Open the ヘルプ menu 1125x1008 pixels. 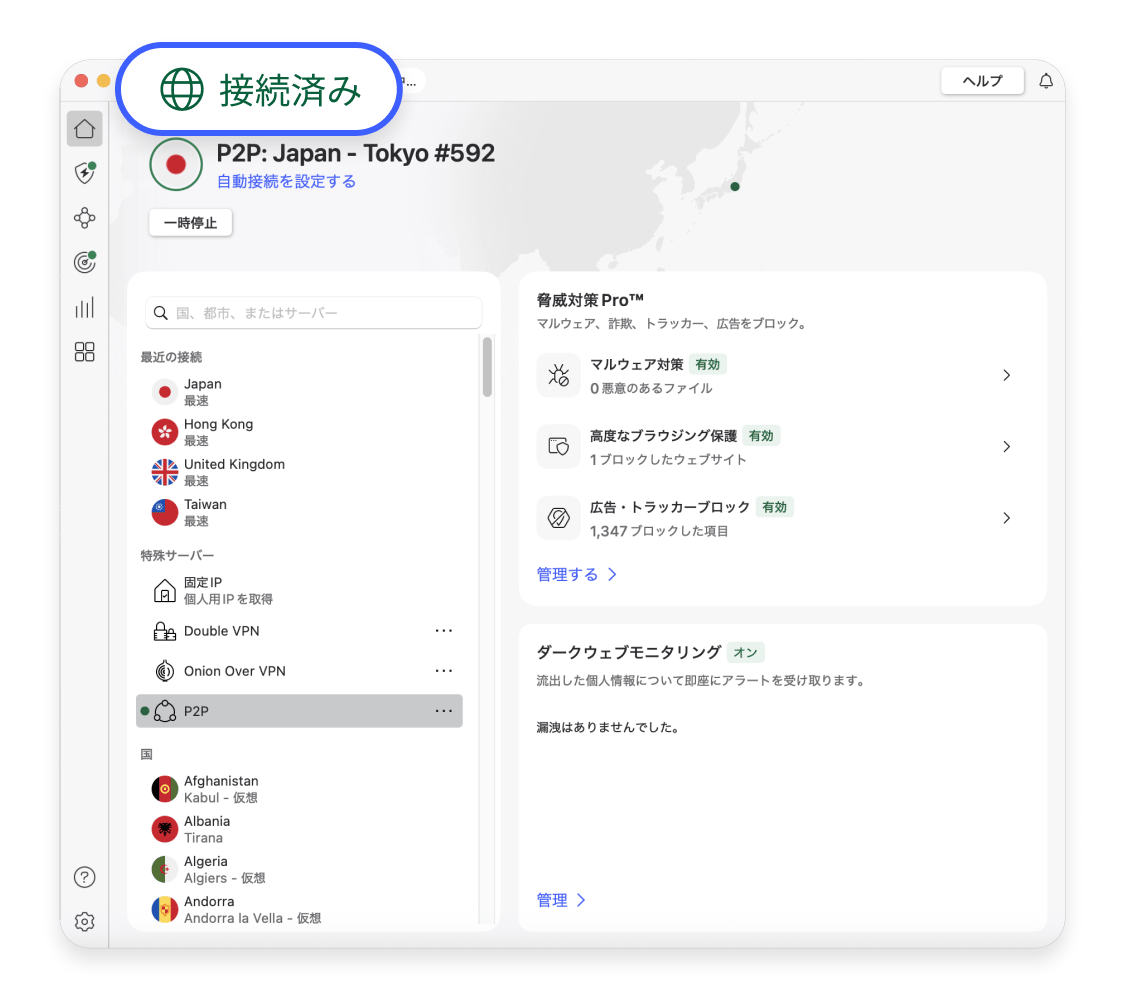click(x=981, y=80)
